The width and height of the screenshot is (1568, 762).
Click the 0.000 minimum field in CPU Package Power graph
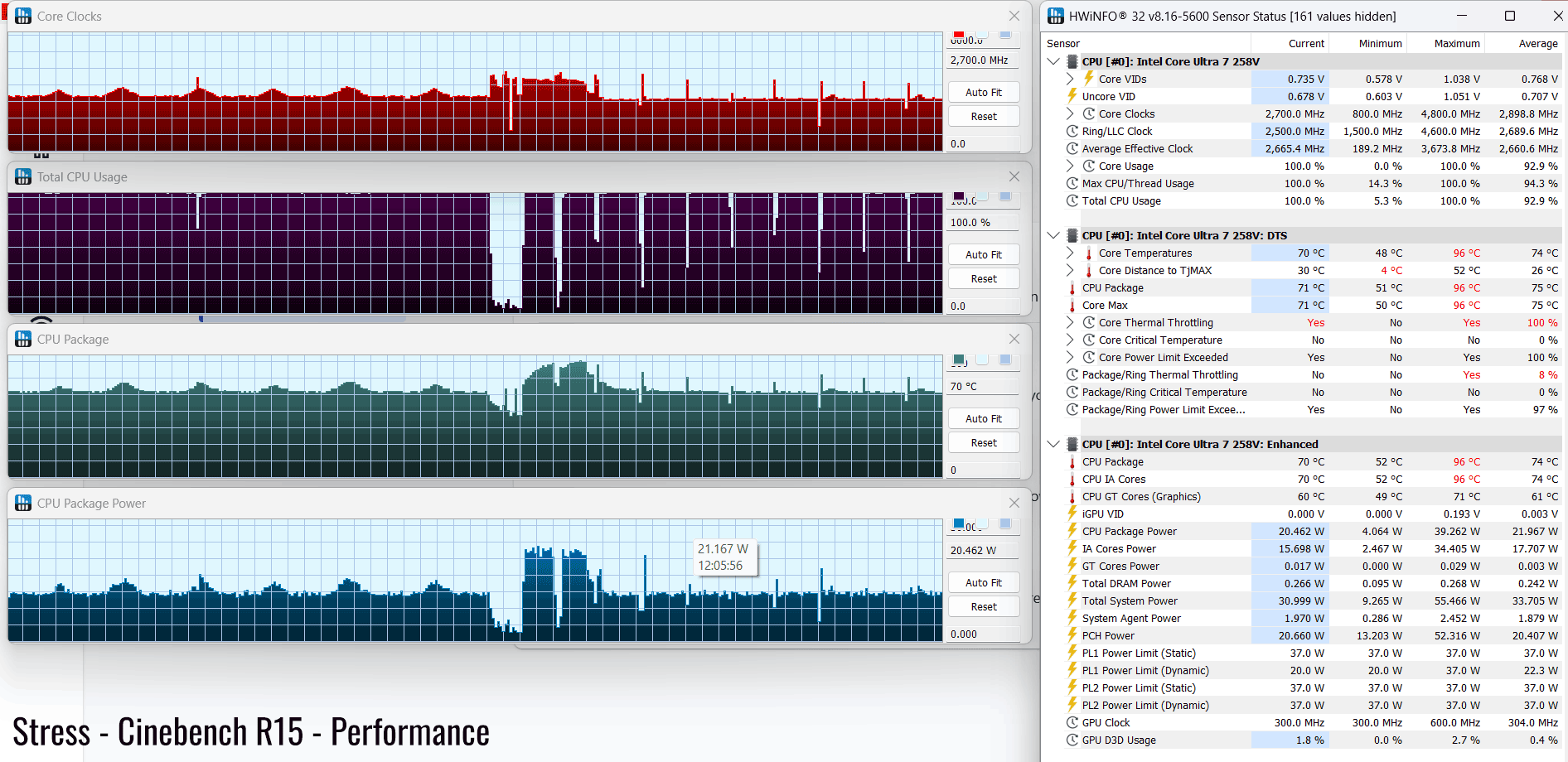click(x=984, y=634)
